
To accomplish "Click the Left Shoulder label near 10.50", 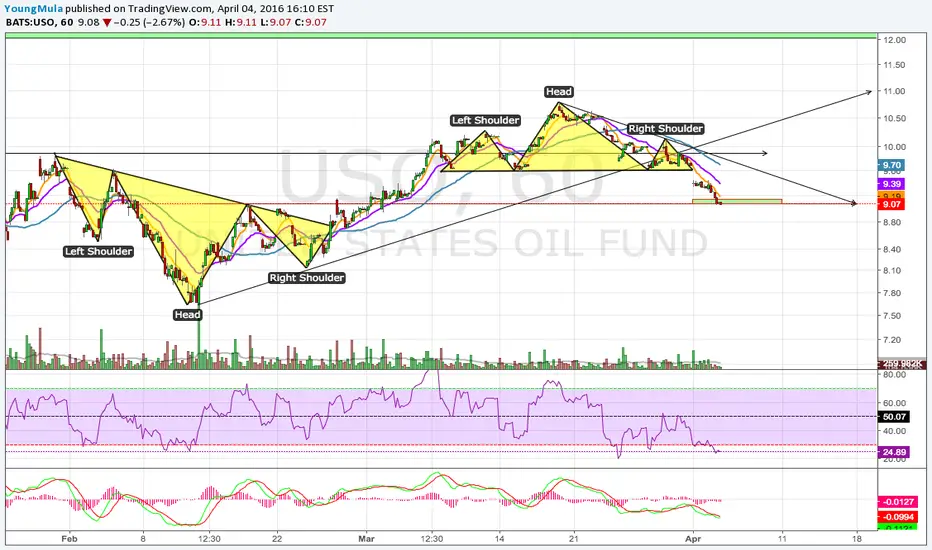I will (x=486, y=120).
